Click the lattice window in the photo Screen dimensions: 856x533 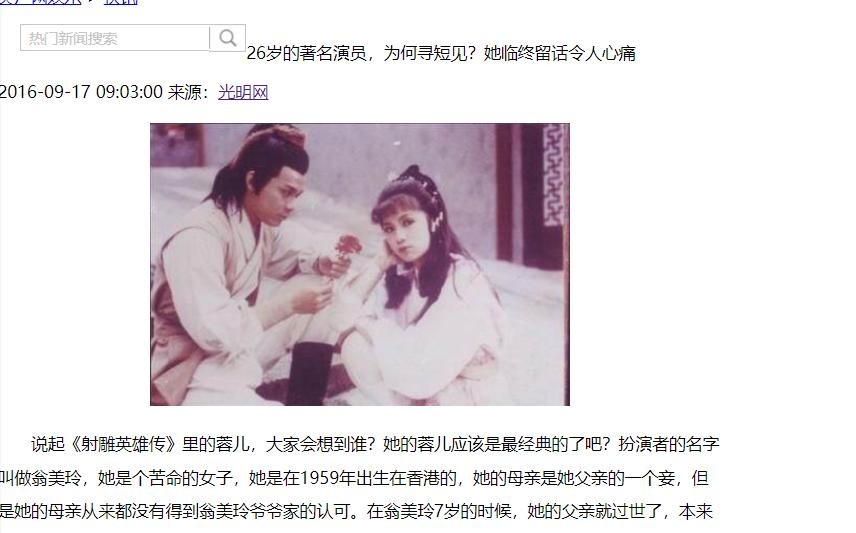pyautogui.click(x=553, y=175)
